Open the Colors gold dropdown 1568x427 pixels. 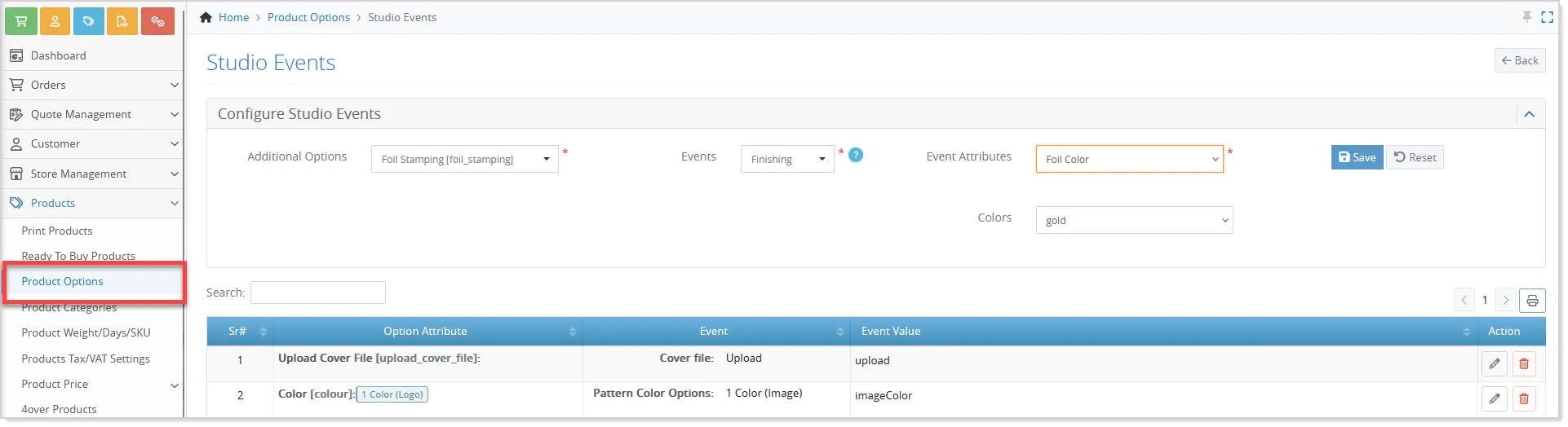pos(1134,220)
